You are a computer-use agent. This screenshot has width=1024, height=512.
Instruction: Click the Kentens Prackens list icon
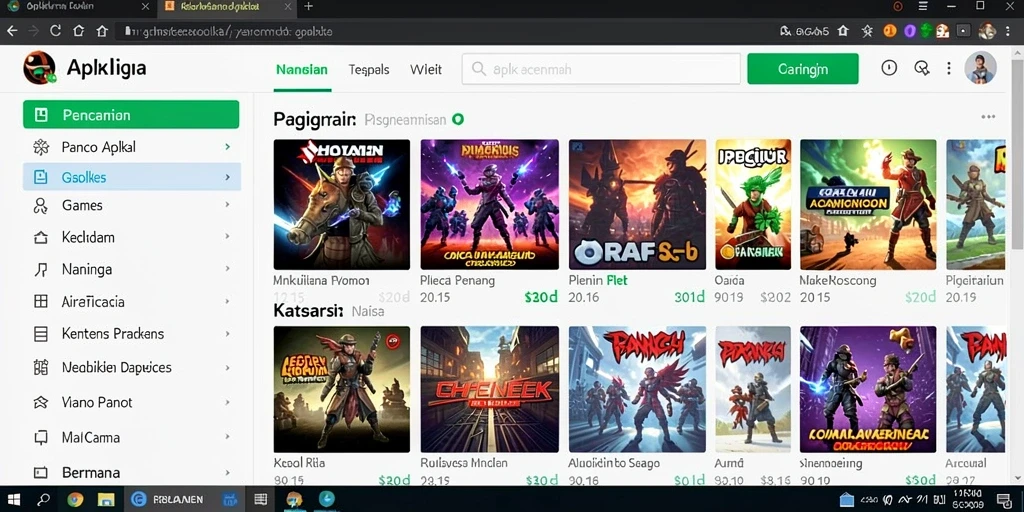[x=40, y=334]
